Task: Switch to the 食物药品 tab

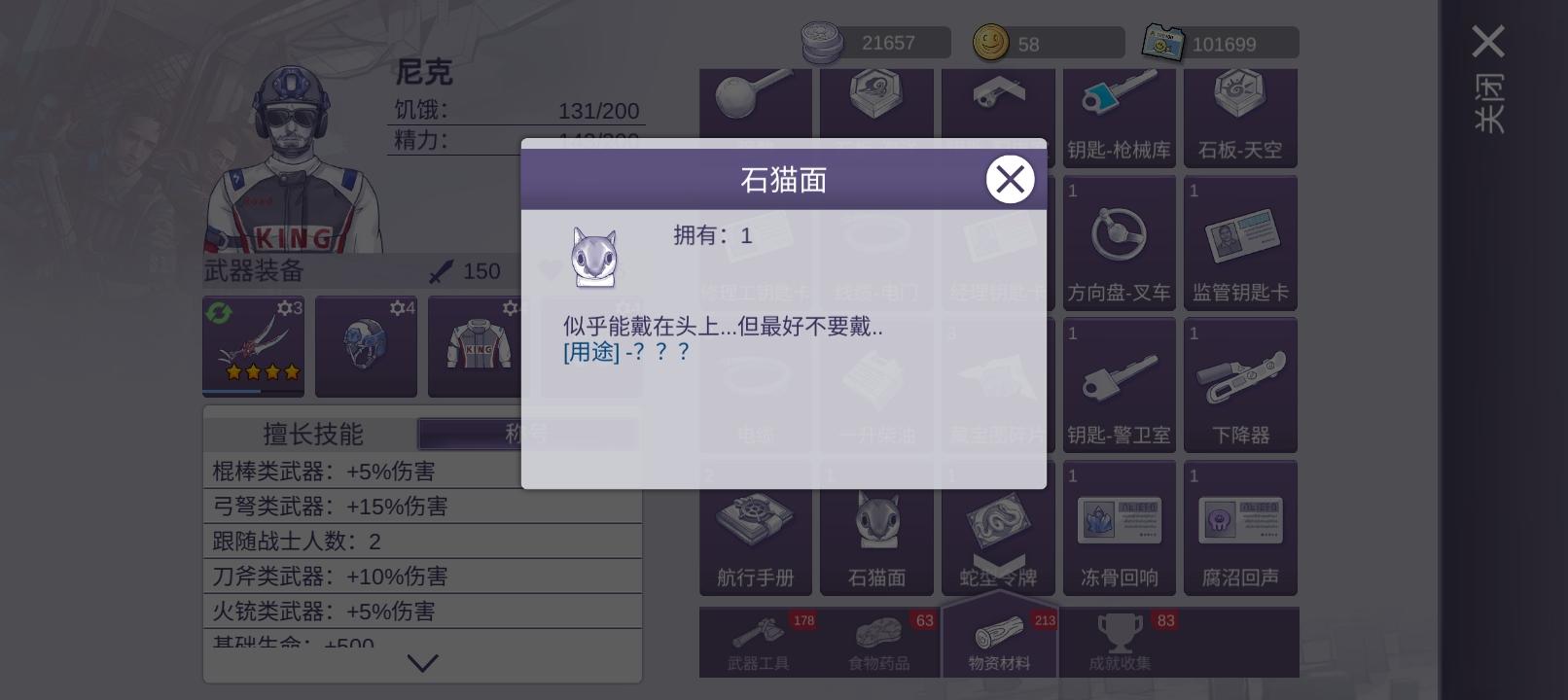Action: tap(879, 643)
